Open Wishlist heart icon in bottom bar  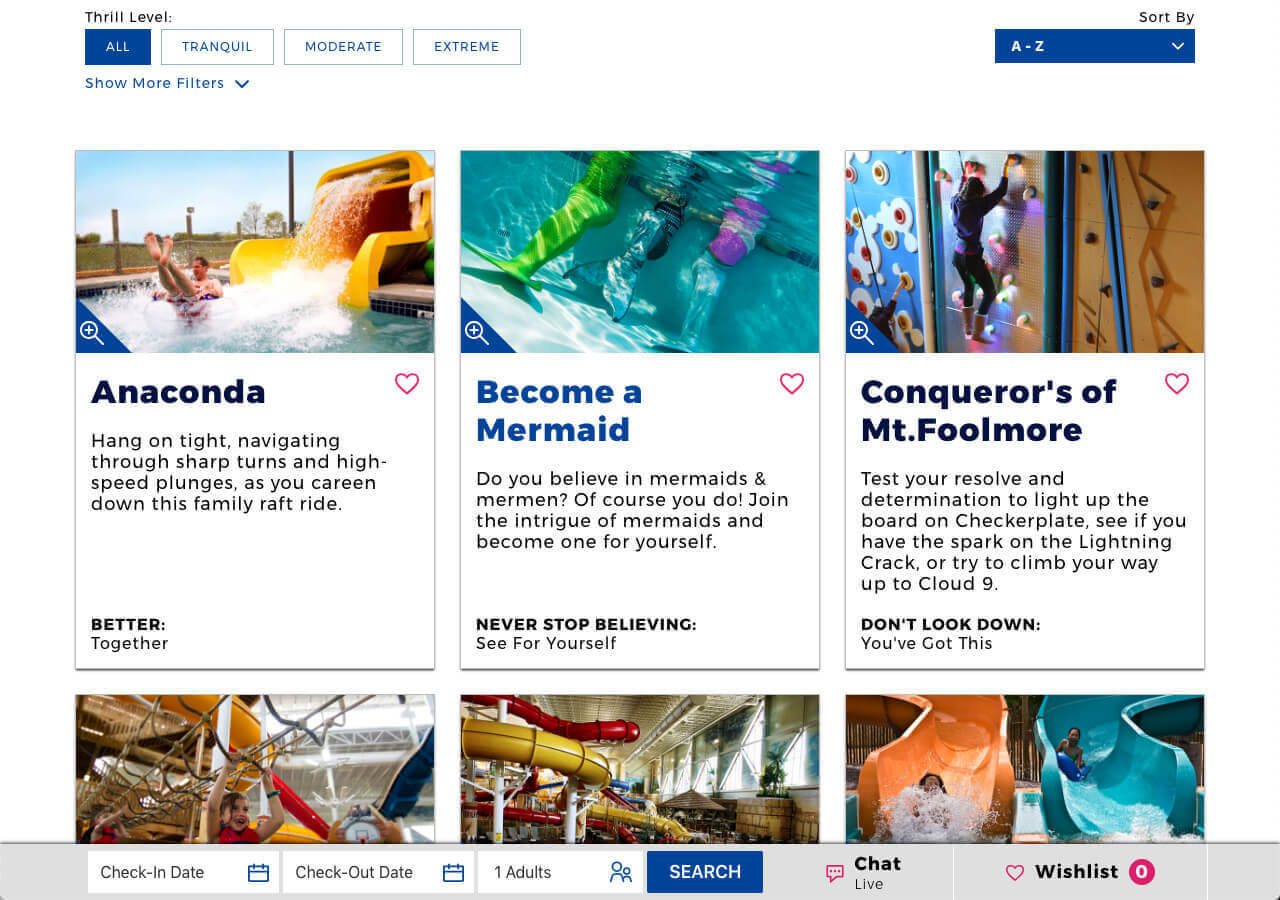coord(1015,873)
